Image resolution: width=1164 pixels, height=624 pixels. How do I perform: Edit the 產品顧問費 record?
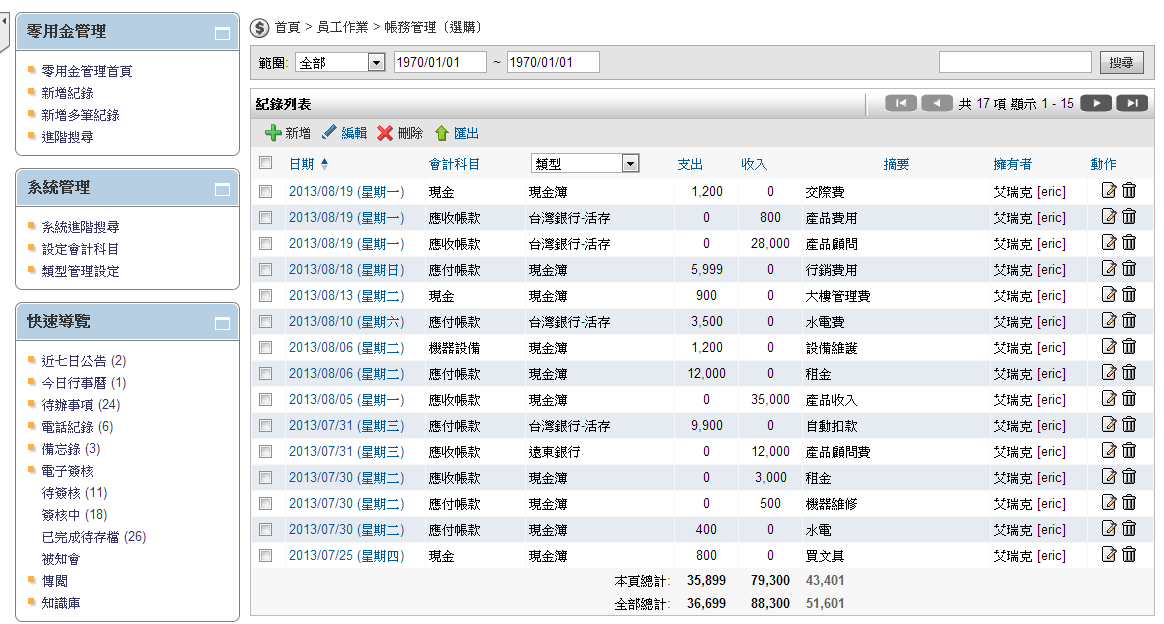coord(1109,450)
